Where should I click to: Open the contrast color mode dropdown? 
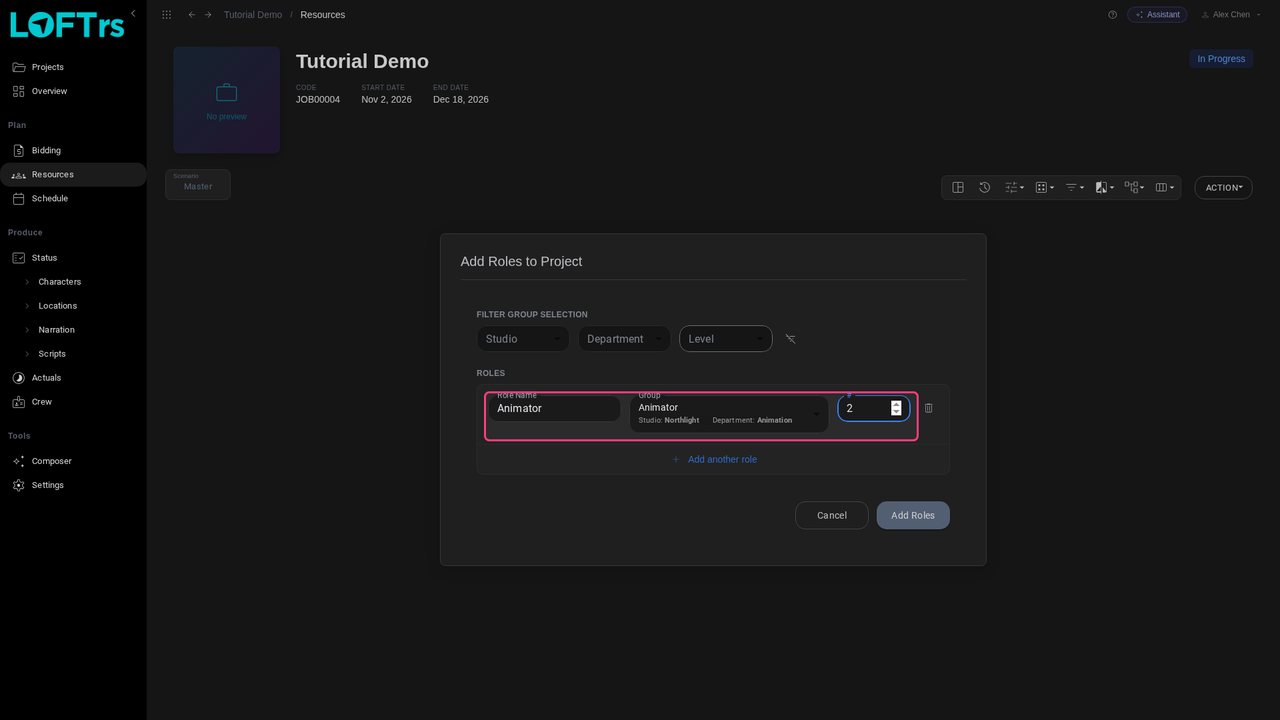tap(1104, 188)
